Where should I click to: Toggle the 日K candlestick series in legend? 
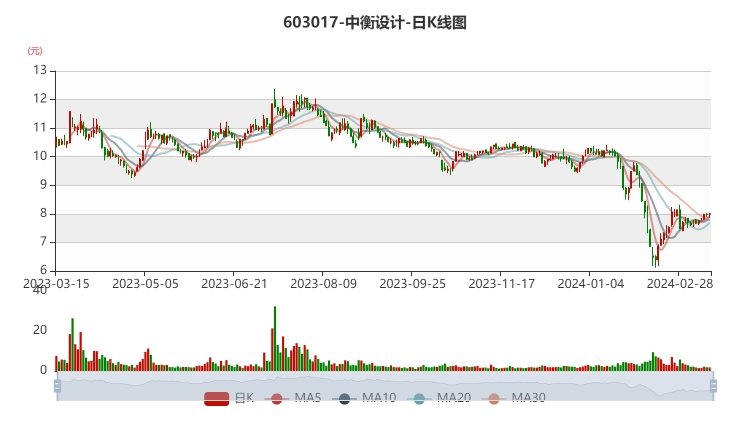(229, 398)
